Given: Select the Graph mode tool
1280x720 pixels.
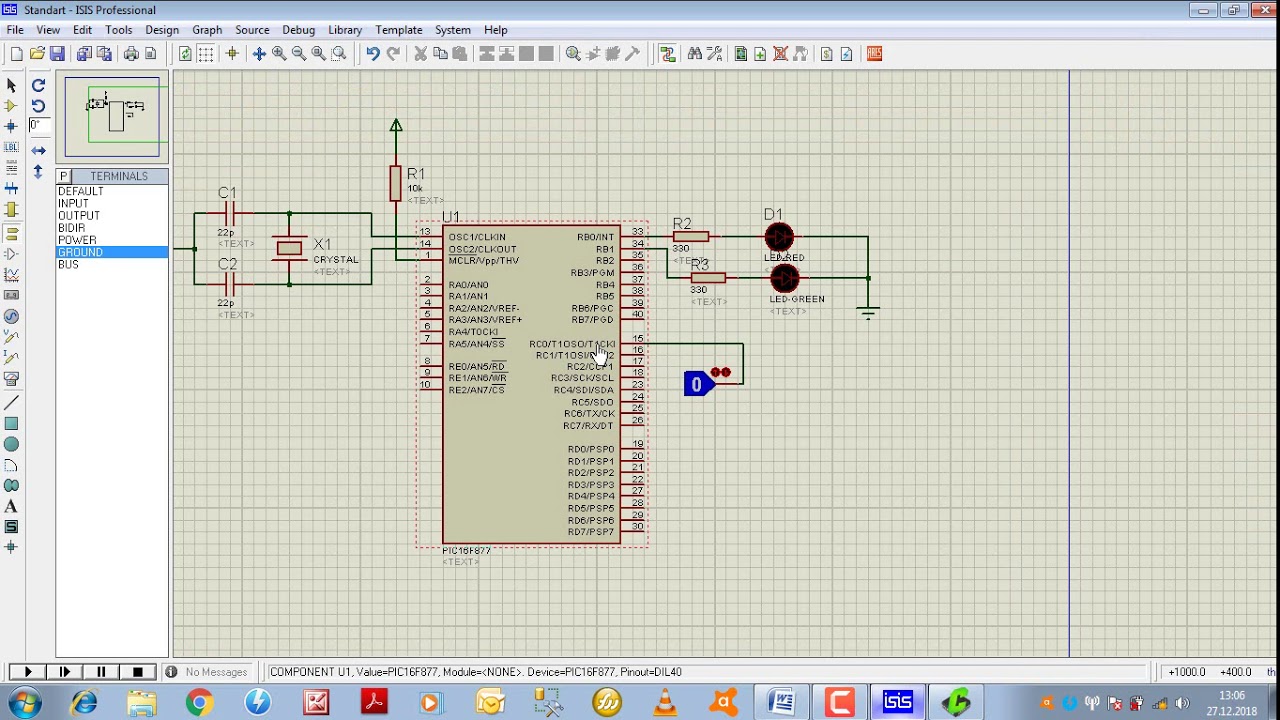Looking at the screenshot, I should [x=11, y=275].
